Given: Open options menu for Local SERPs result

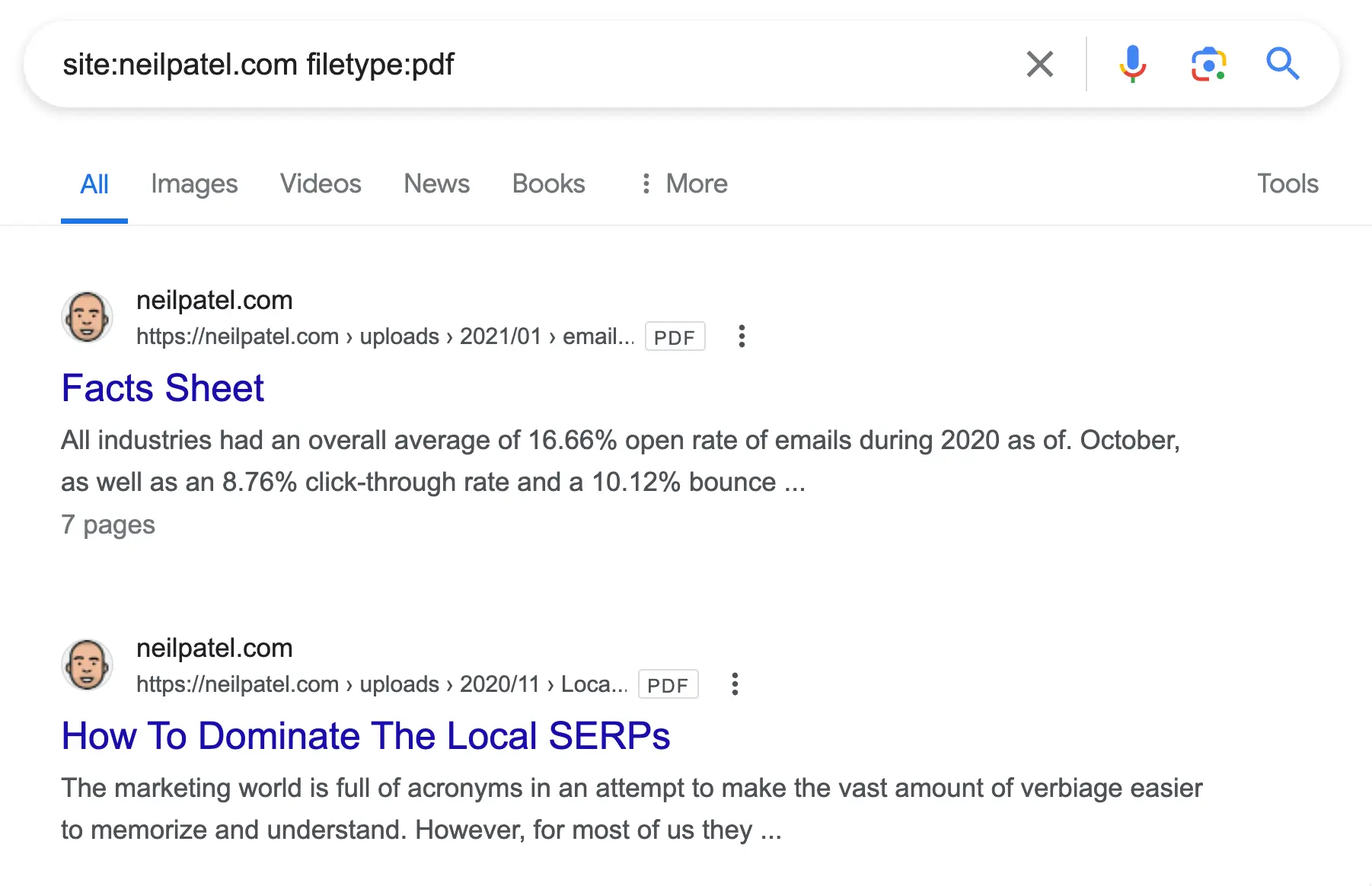Looking at the screenshot, I should point(735,684).
